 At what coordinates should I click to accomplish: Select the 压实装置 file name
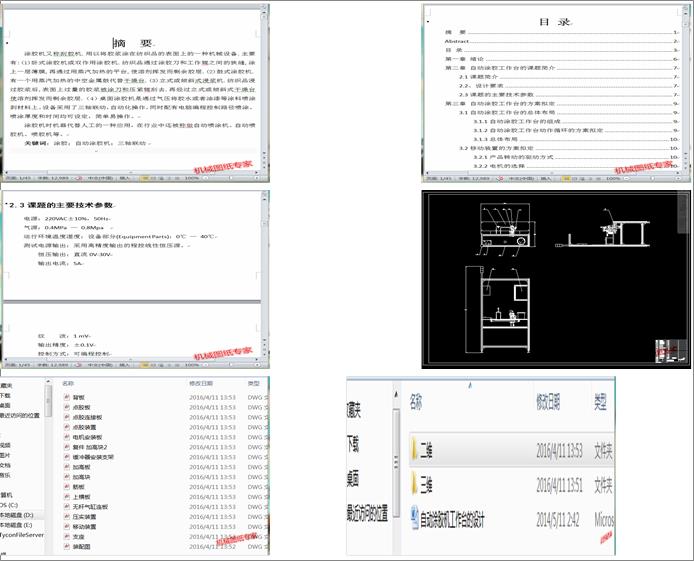click(84, 517)
